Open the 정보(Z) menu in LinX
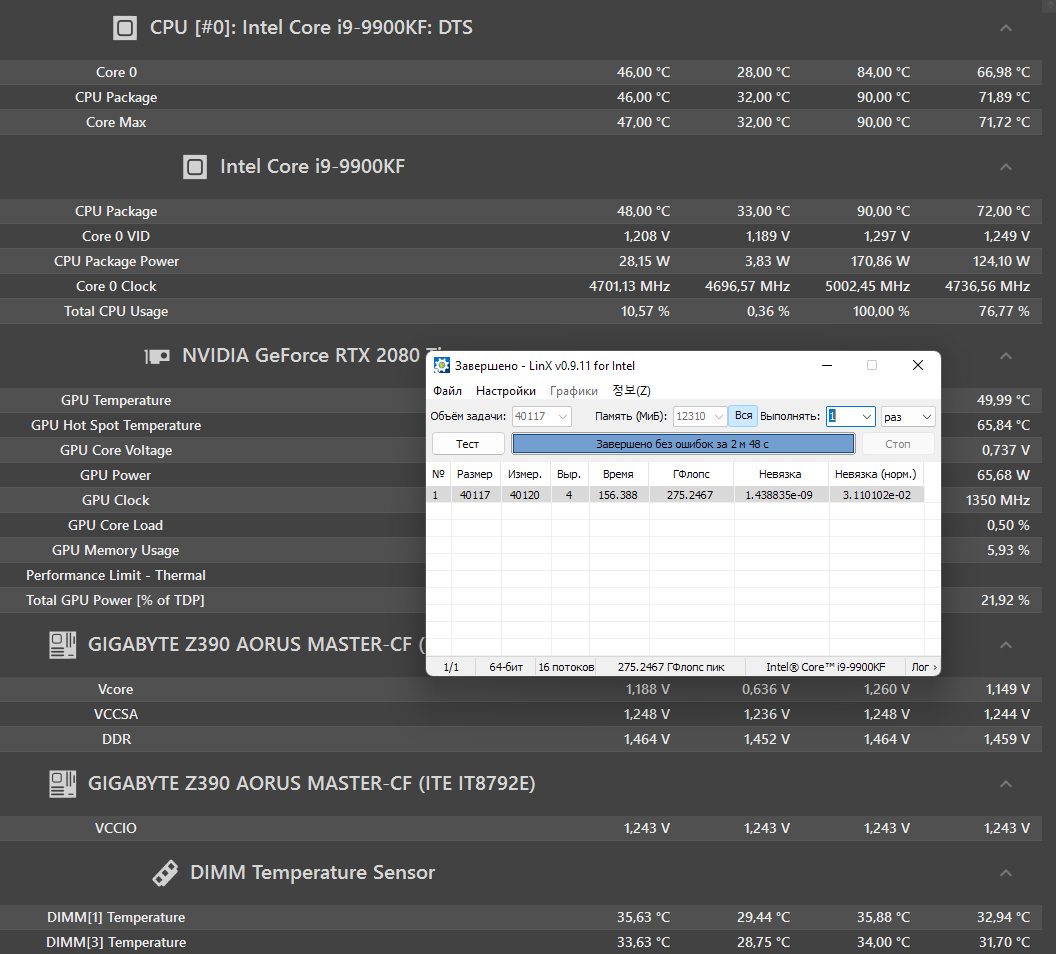Viewport: 1056px width, 954px height. pos(631,391)
